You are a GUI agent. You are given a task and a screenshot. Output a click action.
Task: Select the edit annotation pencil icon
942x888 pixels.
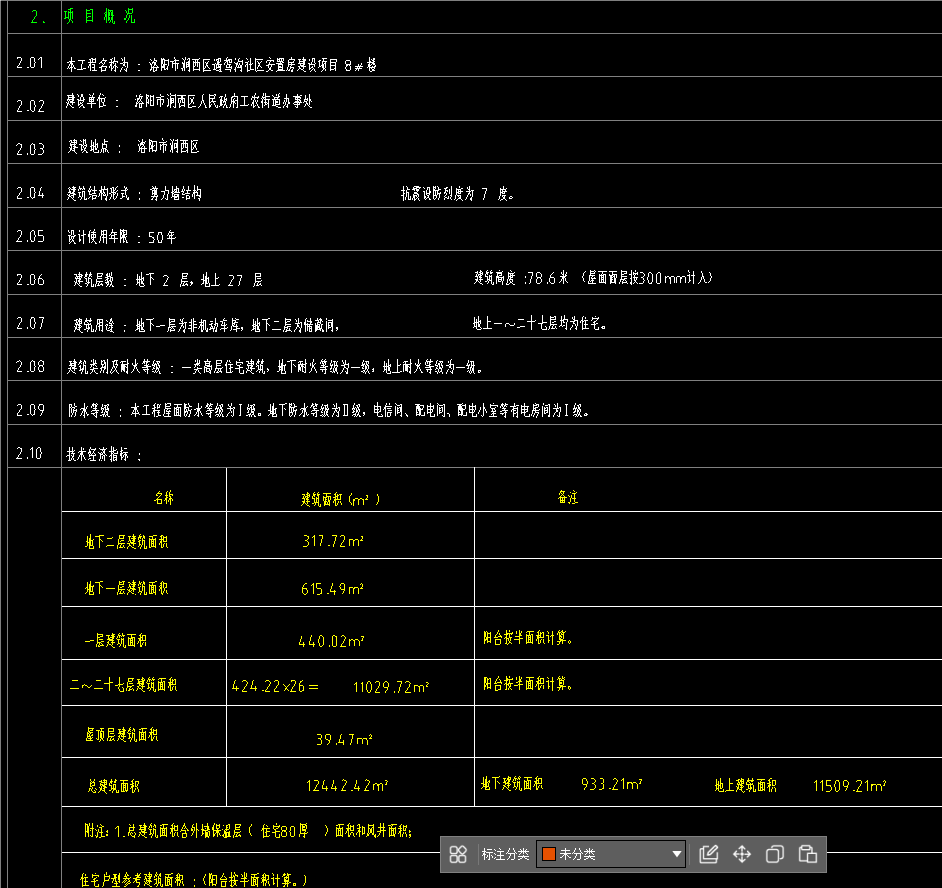[709, 854]
